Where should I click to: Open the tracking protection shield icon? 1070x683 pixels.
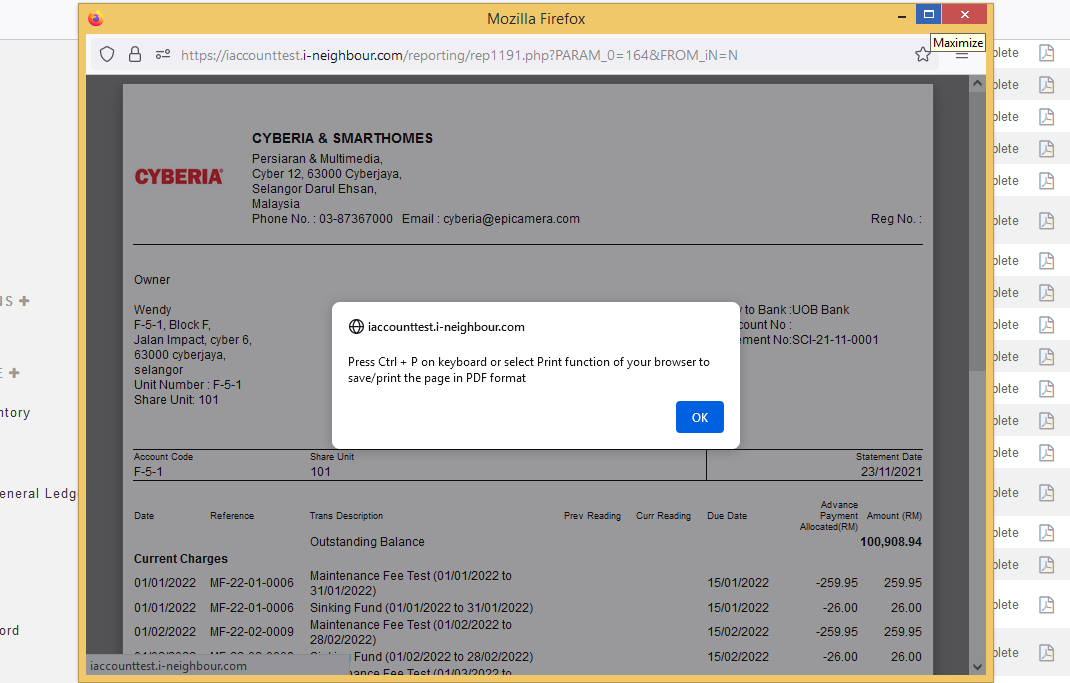(x=107, y=55)
